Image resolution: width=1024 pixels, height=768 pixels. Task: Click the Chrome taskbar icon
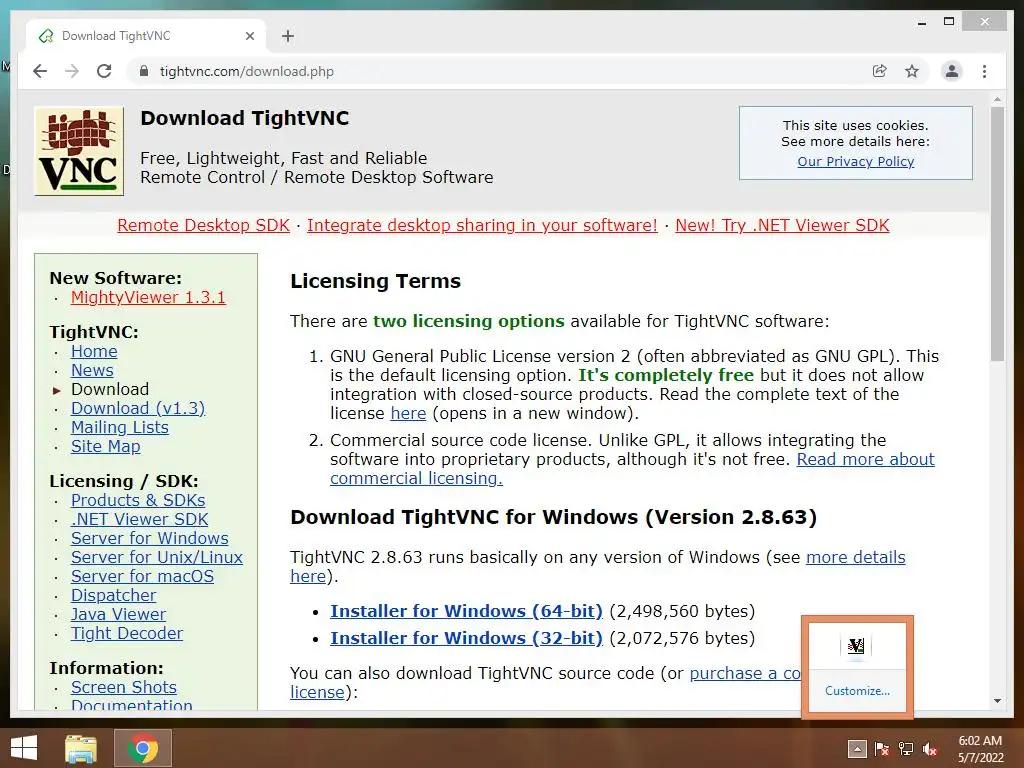[x=143, y=748]
